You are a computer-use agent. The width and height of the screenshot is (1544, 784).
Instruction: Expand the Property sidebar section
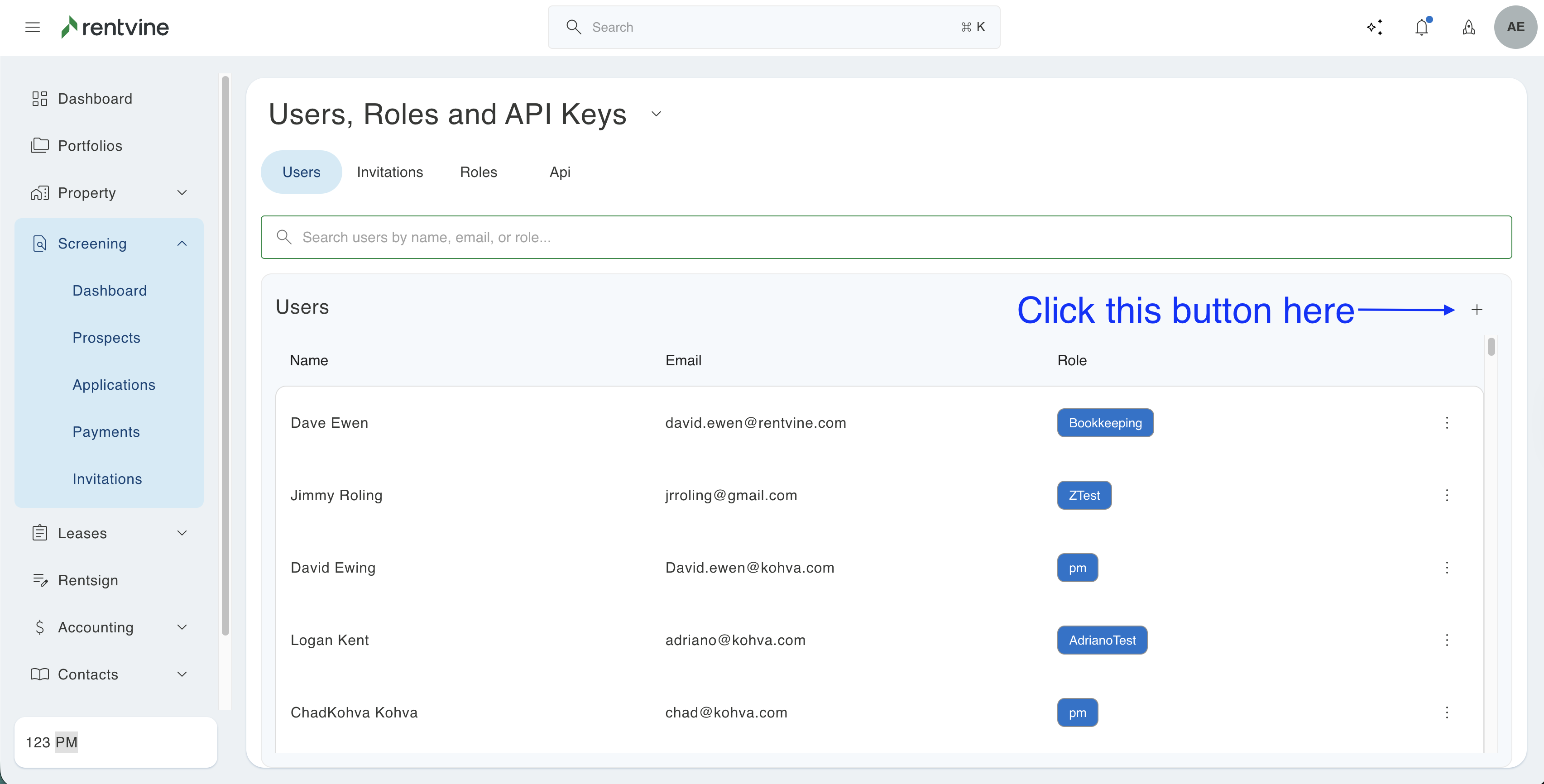coord(182,192)
